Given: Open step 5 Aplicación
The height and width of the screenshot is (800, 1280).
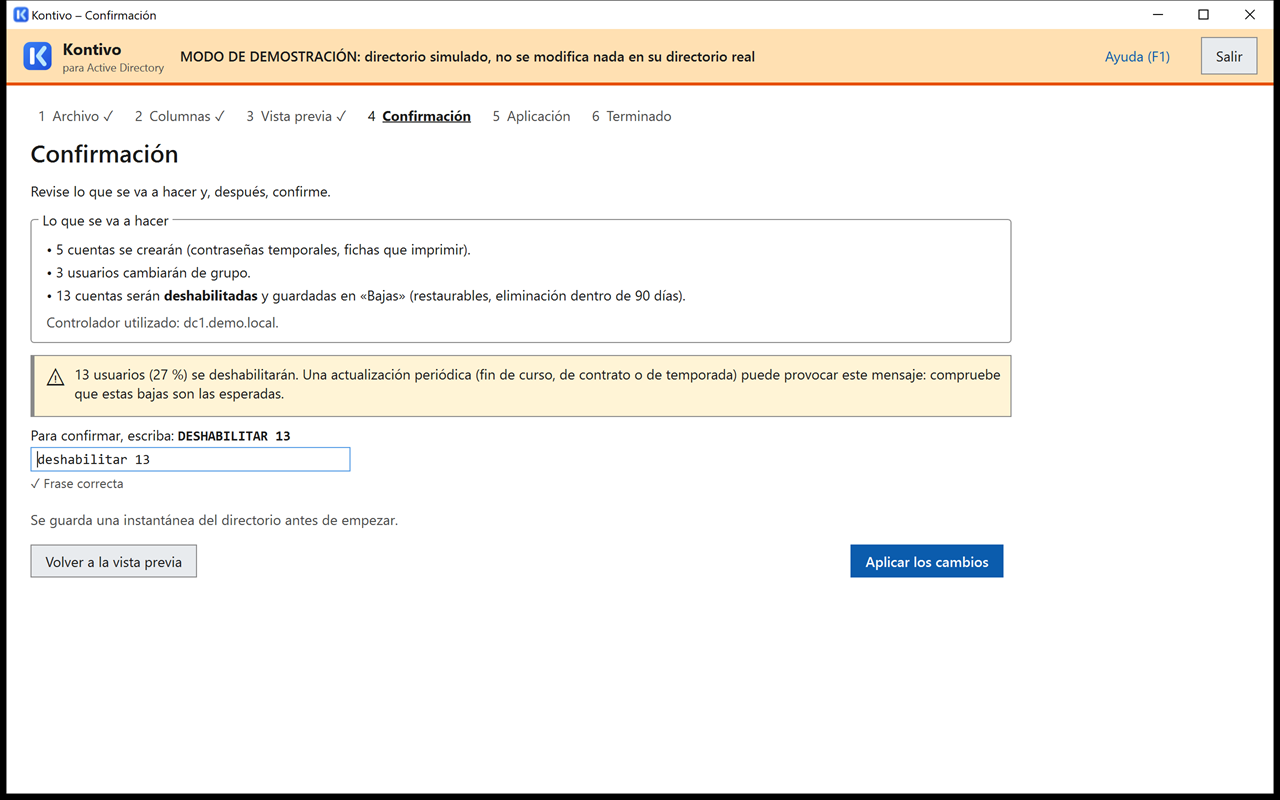Looking at the screenshot, I should [x=531, y=116].
